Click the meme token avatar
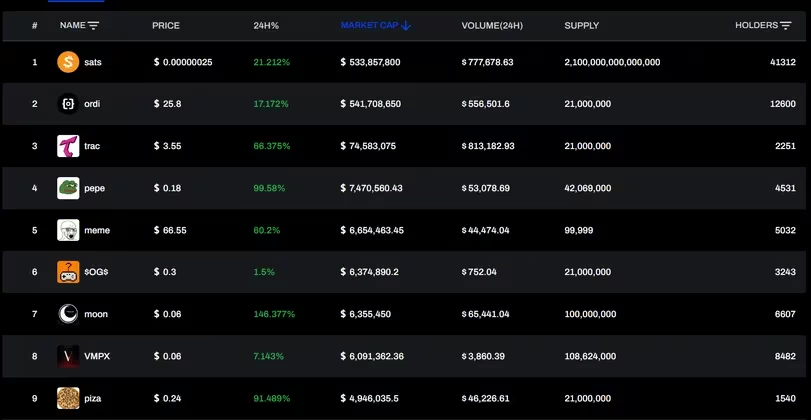811x420 pixels. pyautogui.click(x=68, y=230)
